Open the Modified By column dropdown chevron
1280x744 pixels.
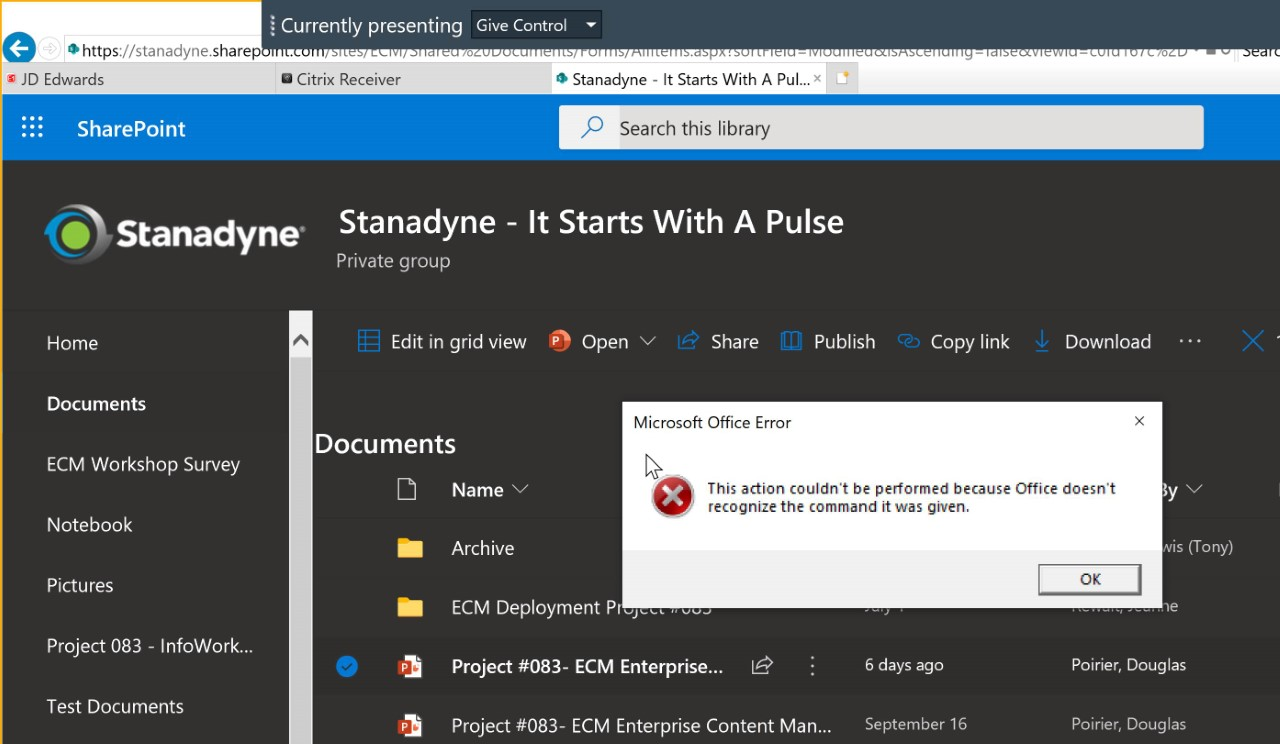coord(1195,490)
